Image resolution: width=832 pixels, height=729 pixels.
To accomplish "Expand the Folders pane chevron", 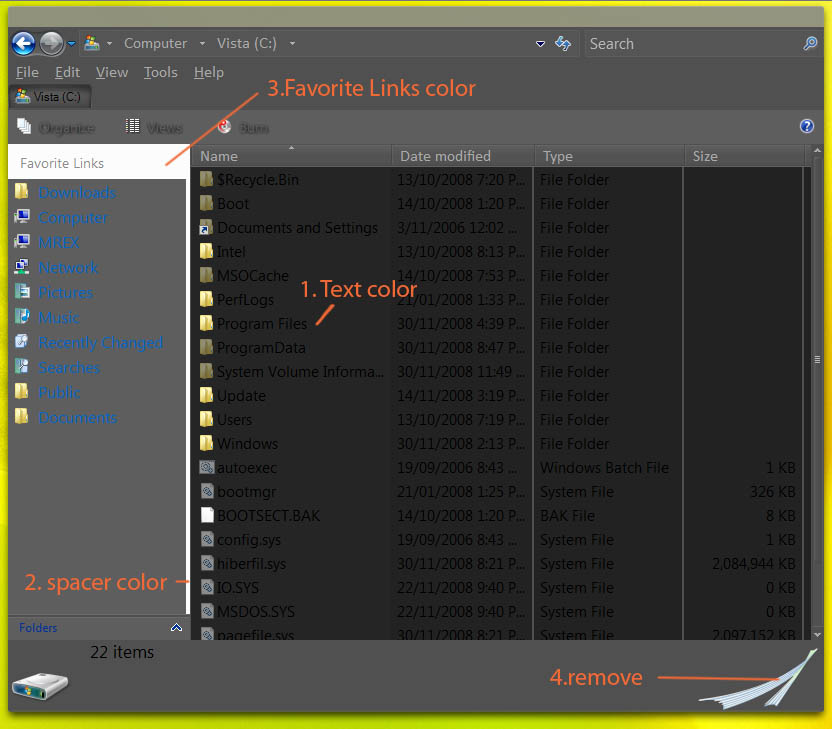I will (x=176, y=628).
